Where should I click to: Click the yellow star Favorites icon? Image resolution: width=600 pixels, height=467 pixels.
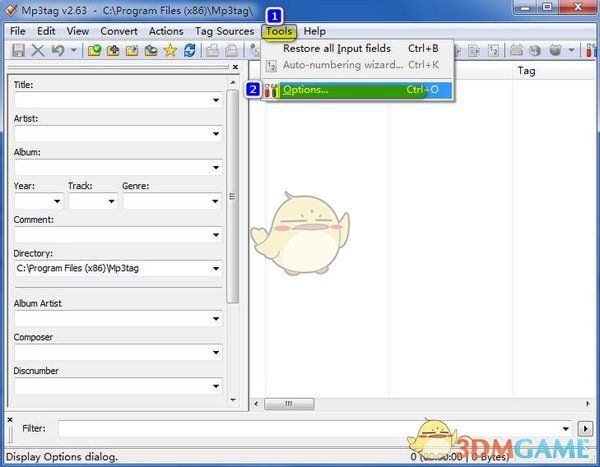tap(170, 50)
